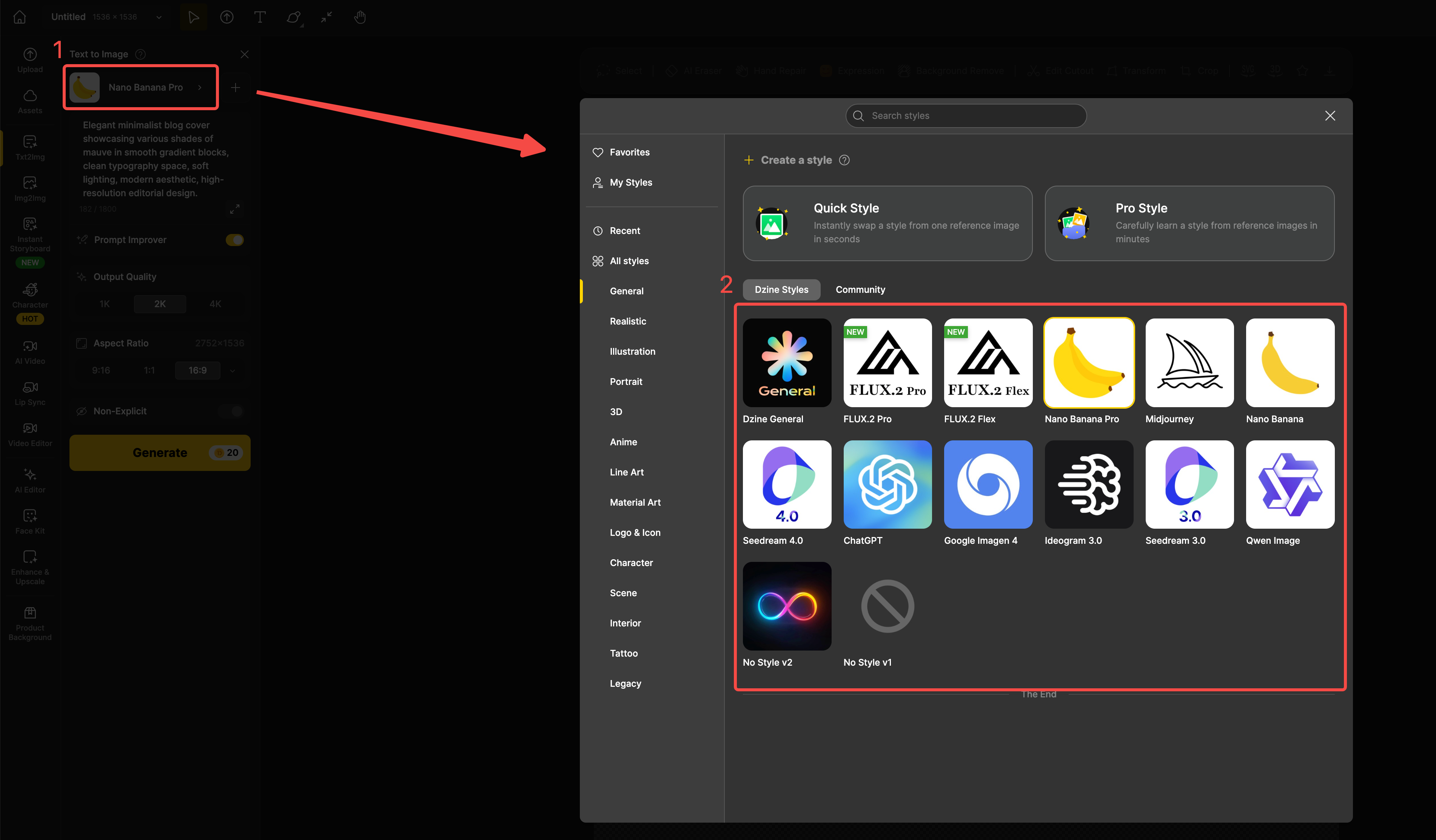Pick the Ideogram 3.0 style icon

[x=1088, y=484]
